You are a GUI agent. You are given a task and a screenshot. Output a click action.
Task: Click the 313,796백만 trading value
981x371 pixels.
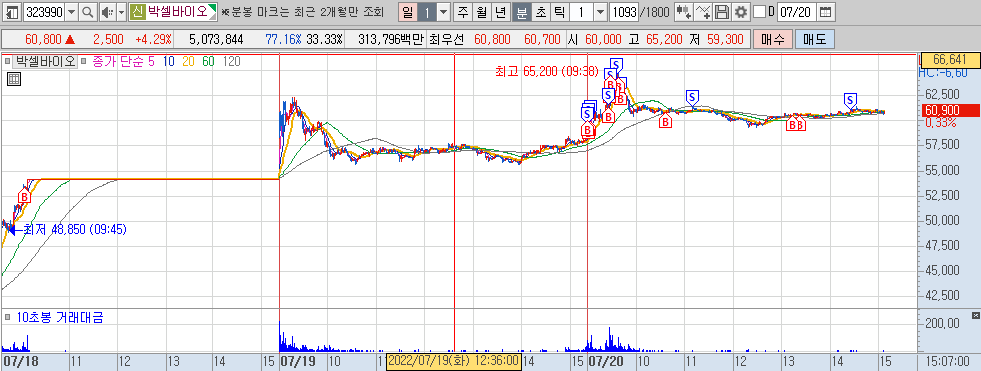[391, 39]
